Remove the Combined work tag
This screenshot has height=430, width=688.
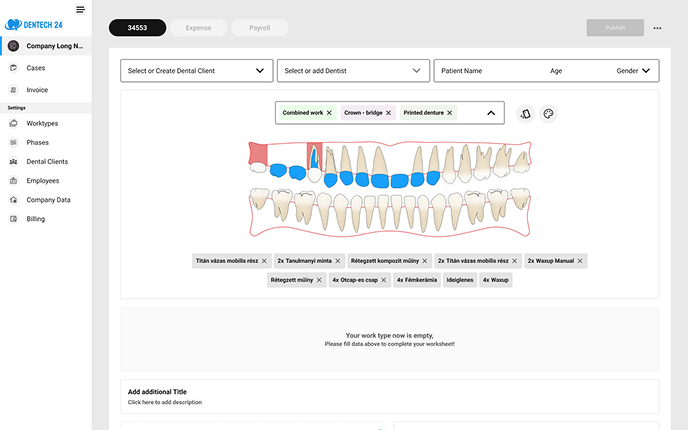coord(329,113)
